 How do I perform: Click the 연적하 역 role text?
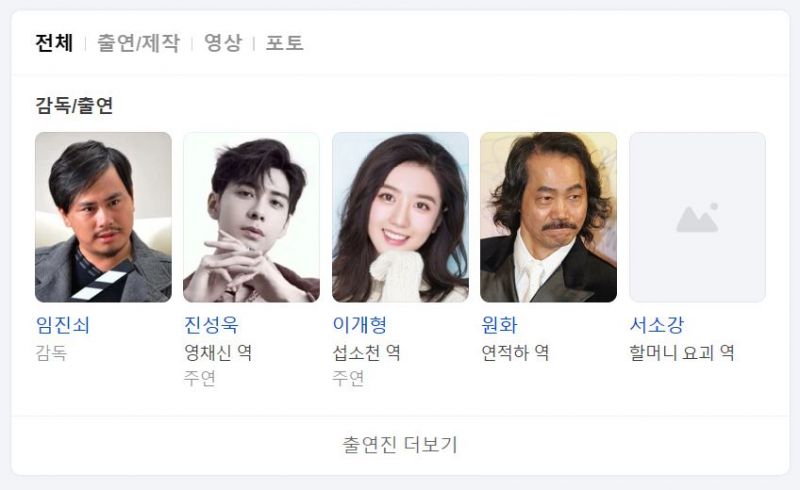pos(515,353)
